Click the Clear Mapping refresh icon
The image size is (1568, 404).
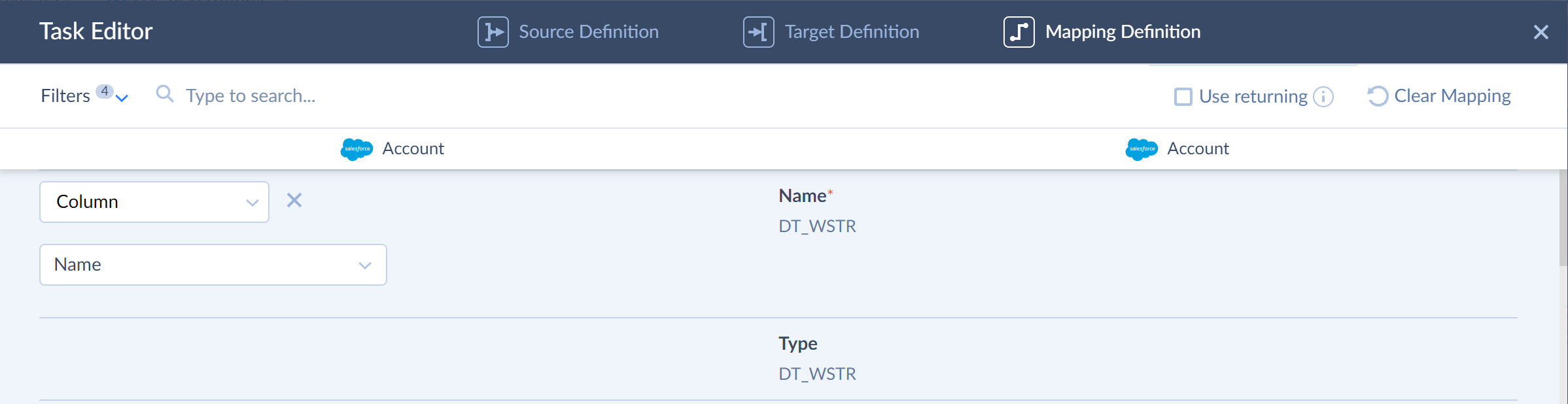click(1377, 96)
